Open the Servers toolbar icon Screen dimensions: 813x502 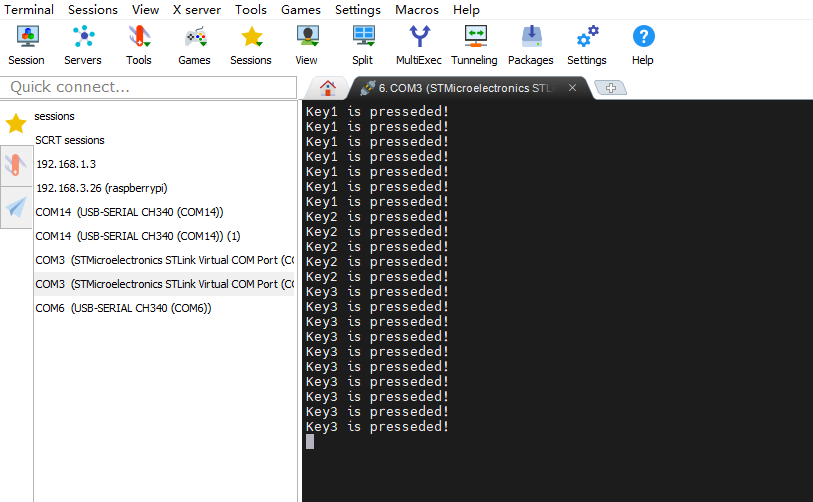tap(83, 45)
